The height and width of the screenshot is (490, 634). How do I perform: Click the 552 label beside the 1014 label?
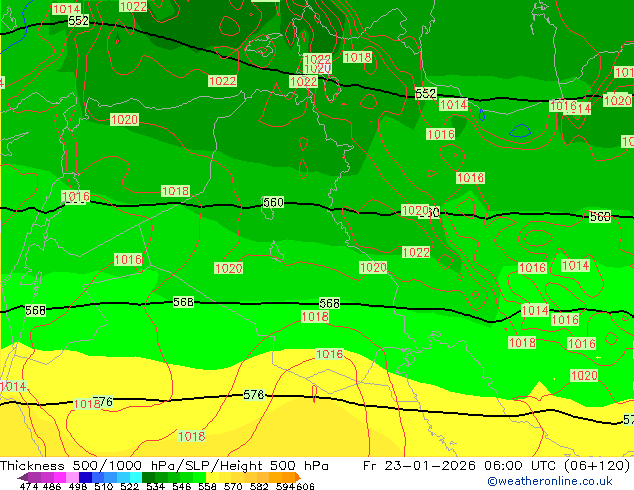tap(426, 94)
